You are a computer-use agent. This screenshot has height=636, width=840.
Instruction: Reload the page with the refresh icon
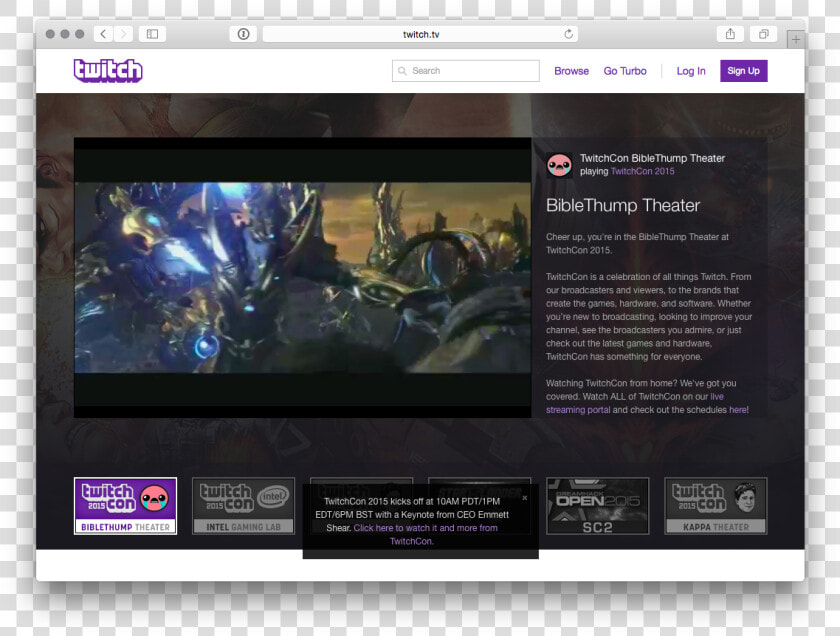tap(568, 34)
